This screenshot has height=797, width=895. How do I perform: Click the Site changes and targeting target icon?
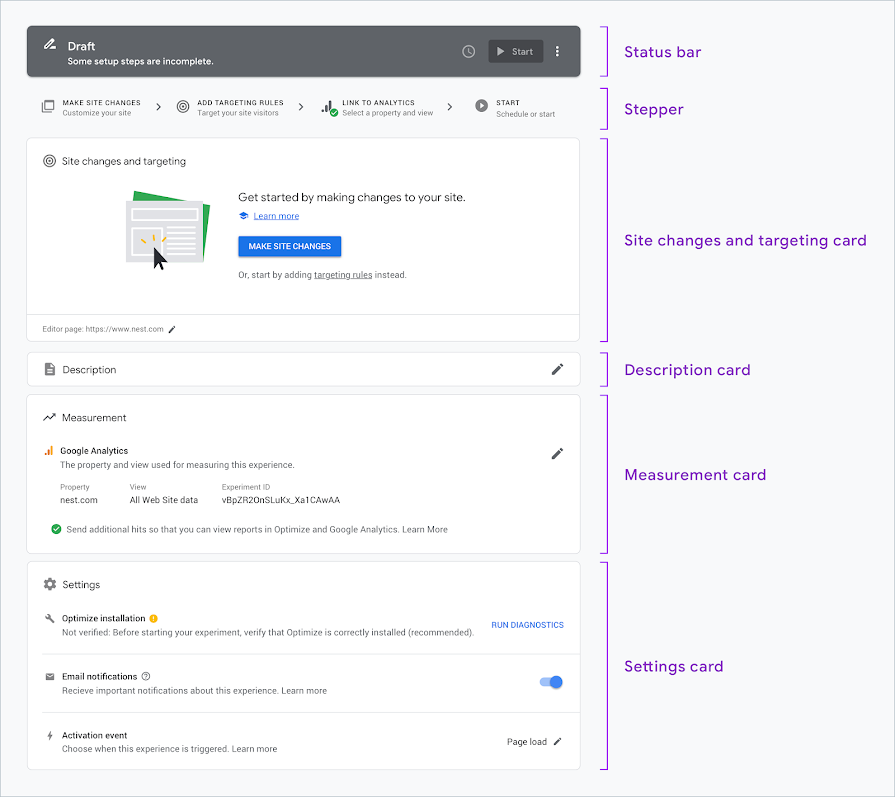[x=50, y=161]
